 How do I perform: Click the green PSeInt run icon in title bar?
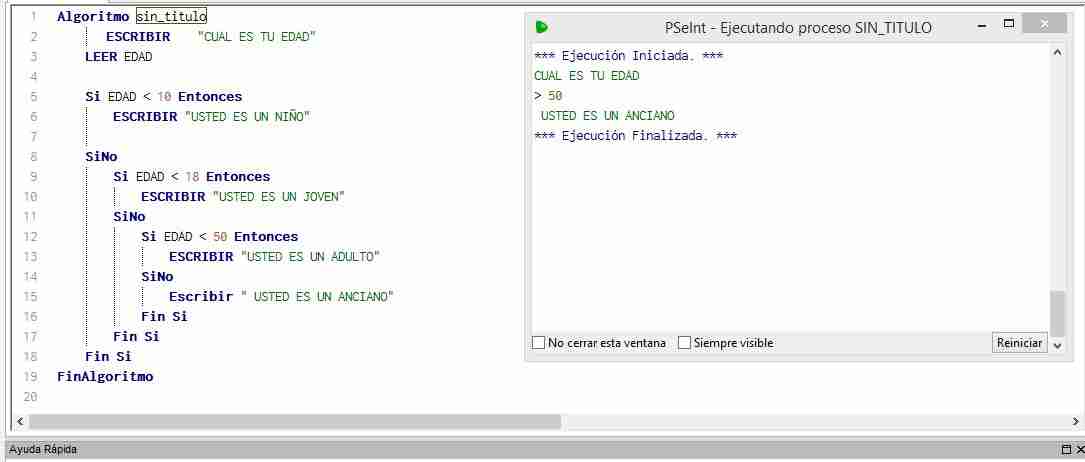pos(542,27)
